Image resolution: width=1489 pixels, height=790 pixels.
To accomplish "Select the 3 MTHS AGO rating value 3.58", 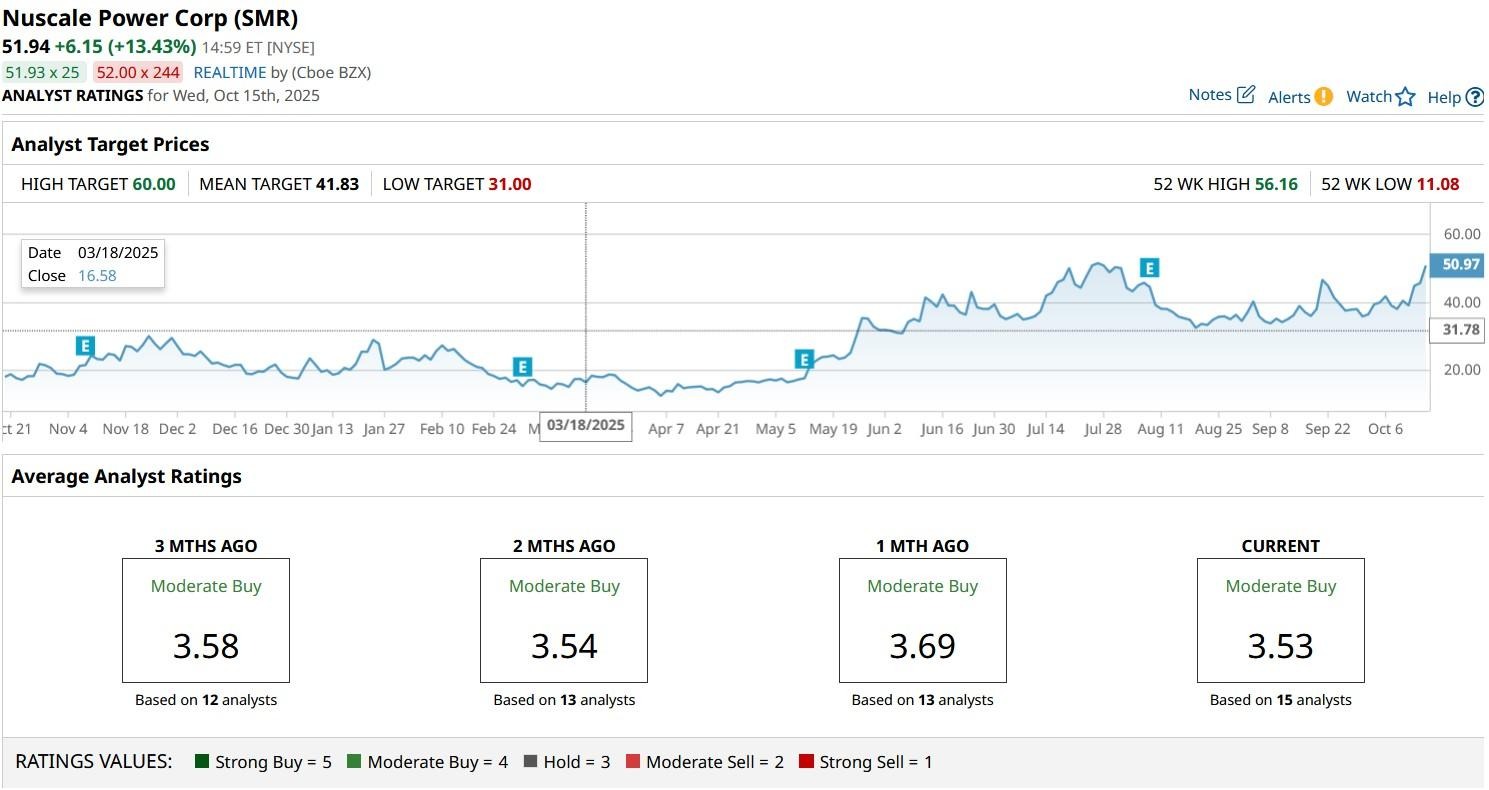I will point(206,646).
